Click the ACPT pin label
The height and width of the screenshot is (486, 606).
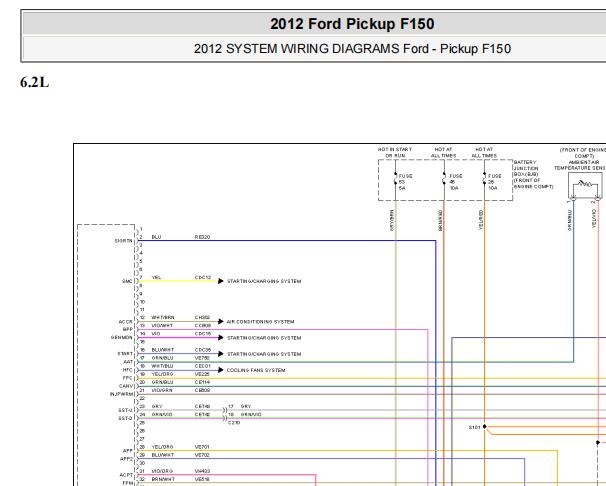point(126,476)
